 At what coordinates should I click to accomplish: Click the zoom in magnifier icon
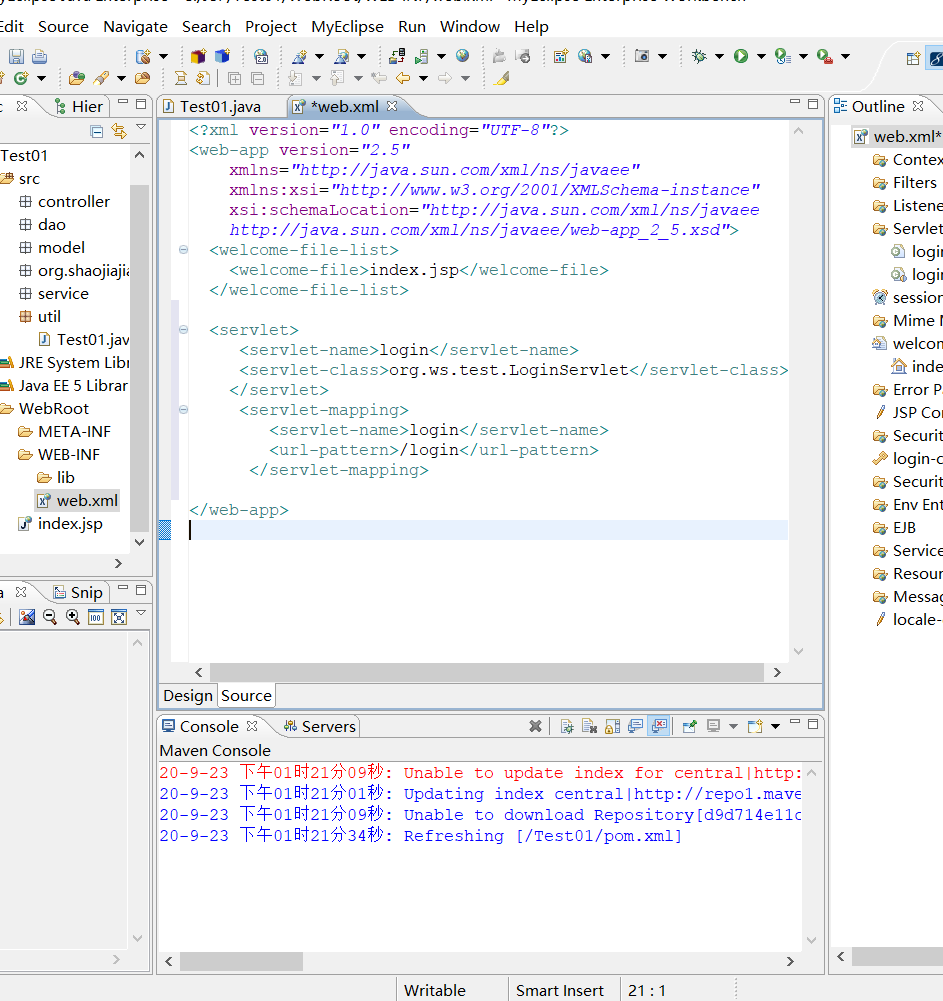point(73,617)
